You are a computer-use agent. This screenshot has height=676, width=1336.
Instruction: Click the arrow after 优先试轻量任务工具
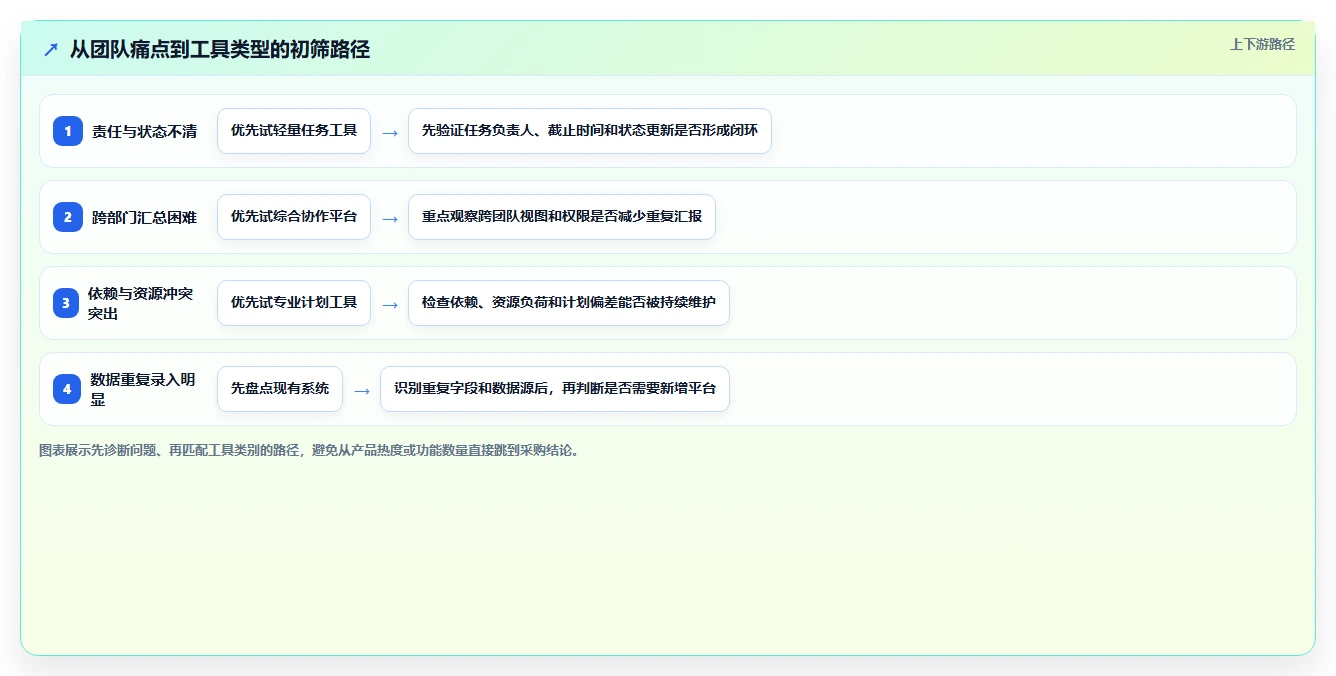(390, 132)
